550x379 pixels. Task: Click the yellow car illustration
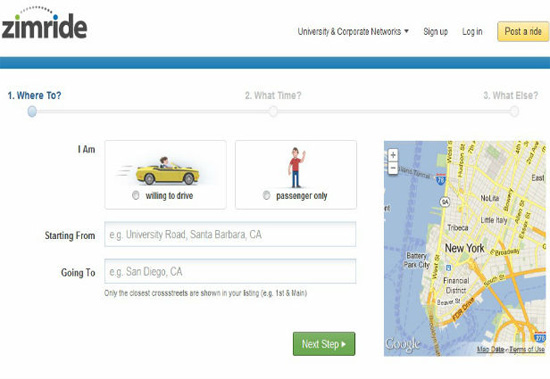pyautogui.click(x=166, y=172)
